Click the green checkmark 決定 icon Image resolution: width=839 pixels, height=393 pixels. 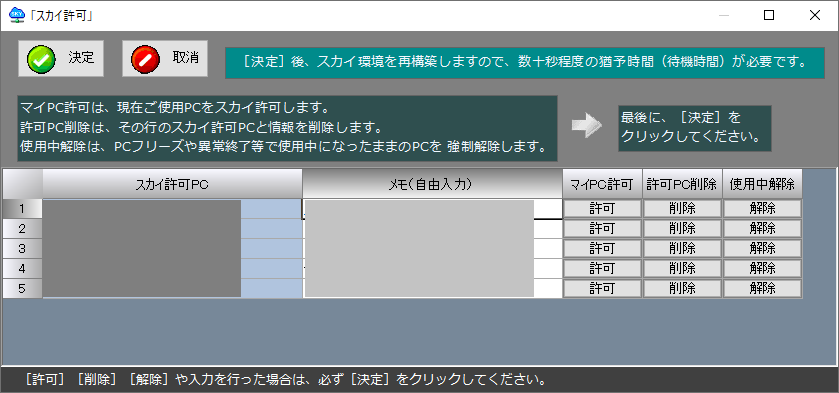pyautogui.click(x=41, y=58)
